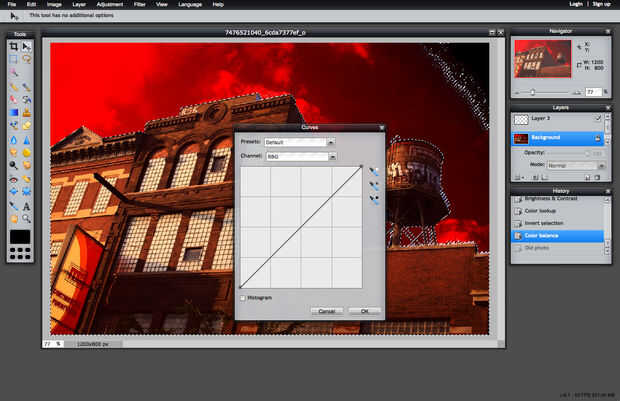Select the Clone Stamp tool
The height and width of the screenshot is (401, 620).
point(26,113)
